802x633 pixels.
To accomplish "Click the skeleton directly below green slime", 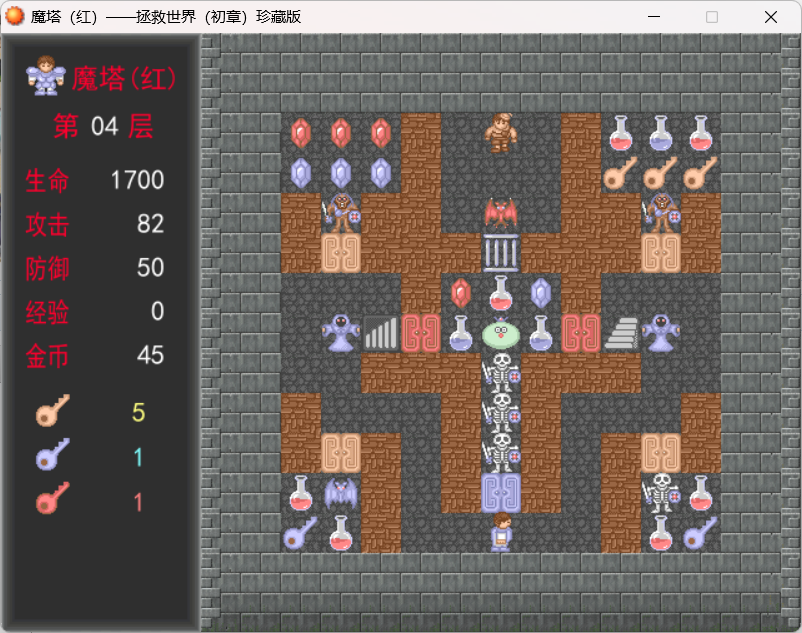I will pos(501,373).
